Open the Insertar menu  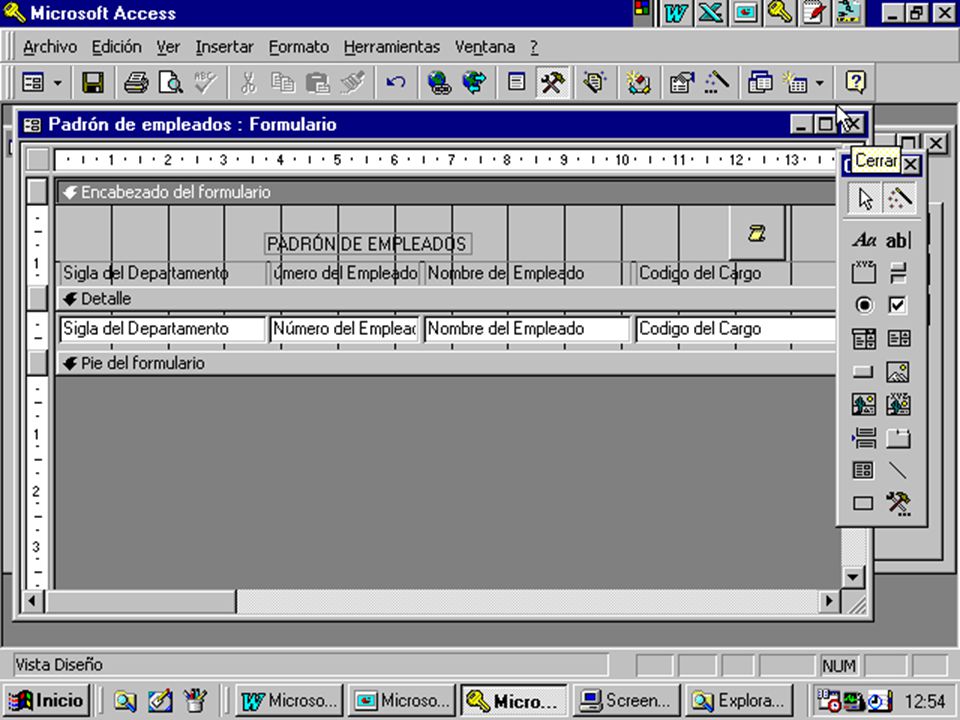(224, 47)
